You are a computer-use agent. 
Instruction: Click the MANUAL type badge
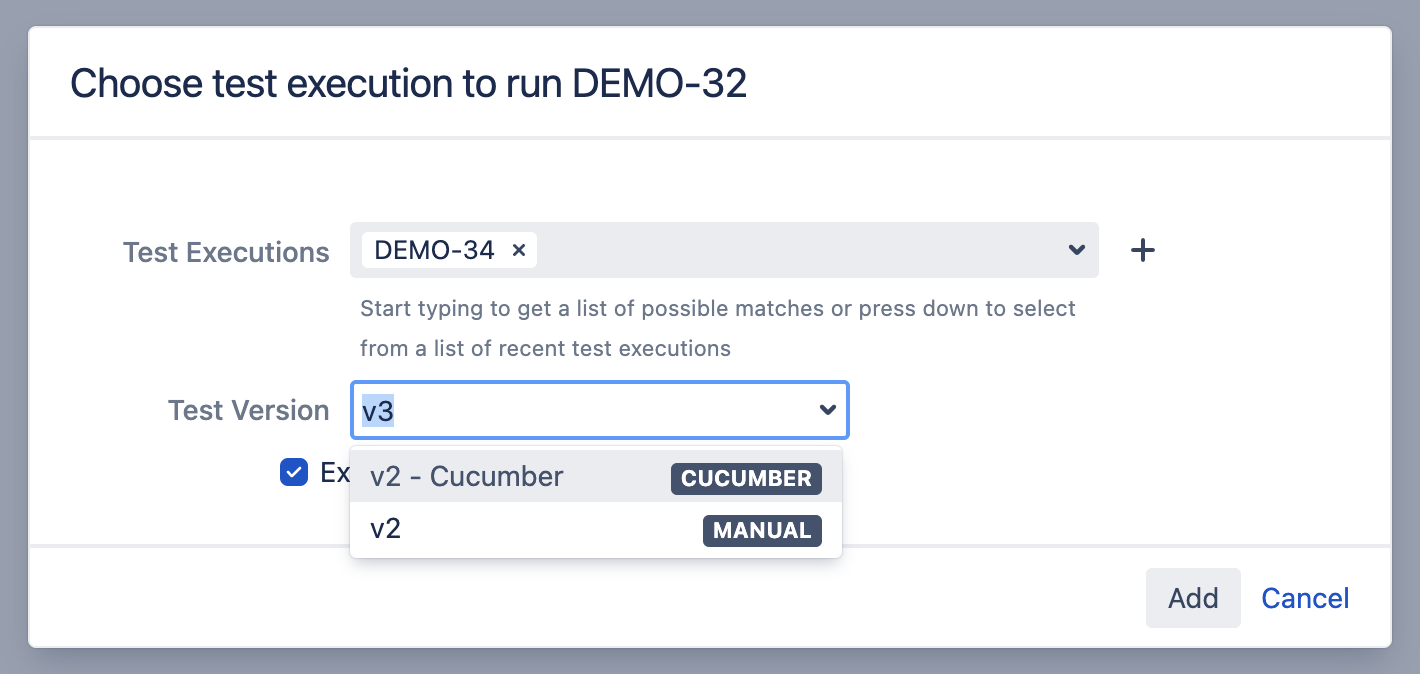point(762,530)
